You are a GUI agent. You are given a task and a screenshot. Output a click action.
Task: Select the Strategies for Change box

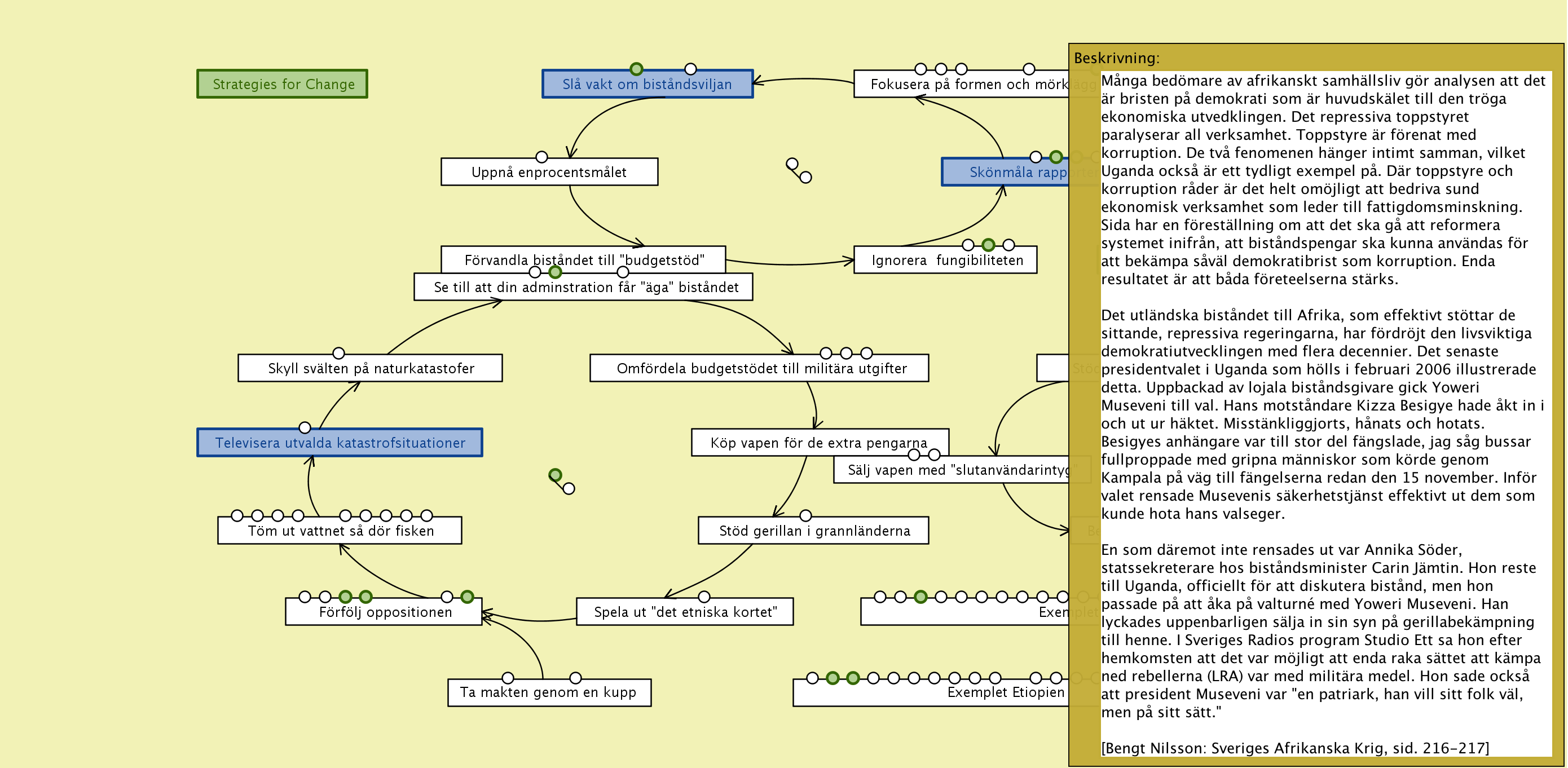click(x=283, y=84)
